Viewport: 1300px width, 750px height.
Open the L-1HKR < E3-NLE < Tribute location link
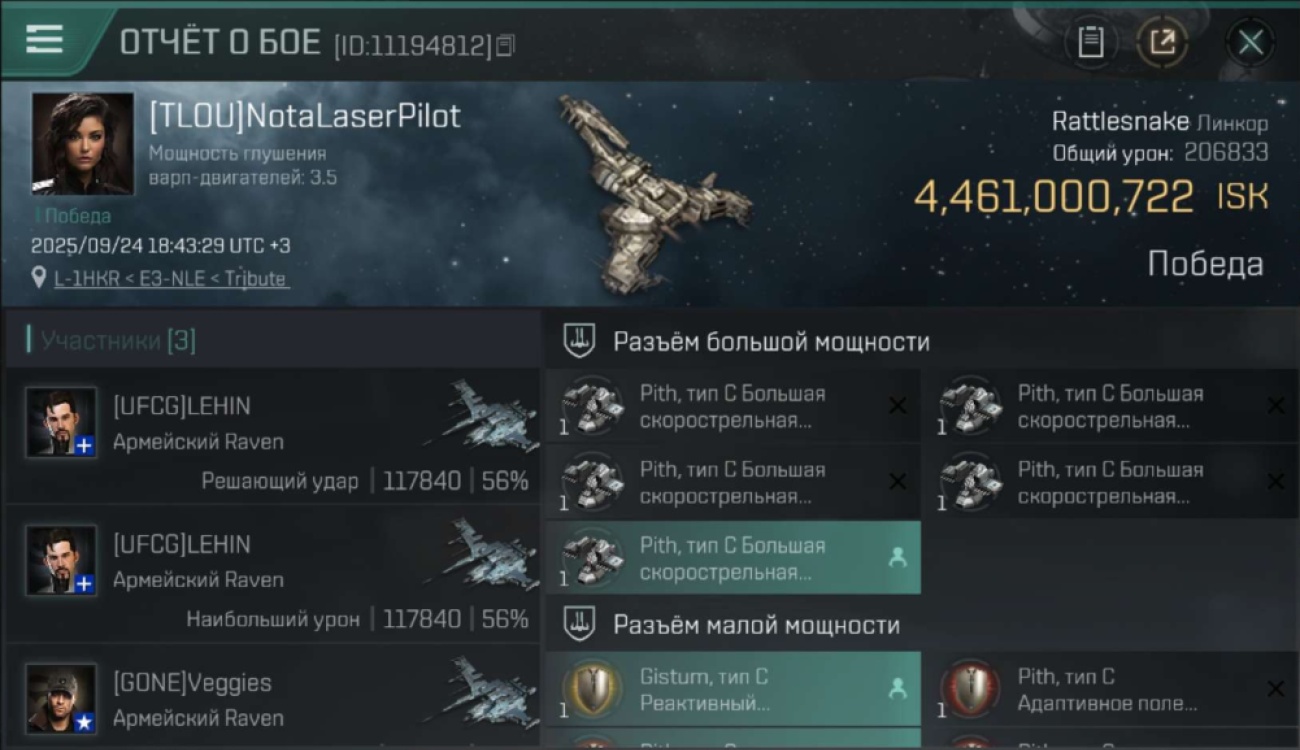(x=170, y=279)
